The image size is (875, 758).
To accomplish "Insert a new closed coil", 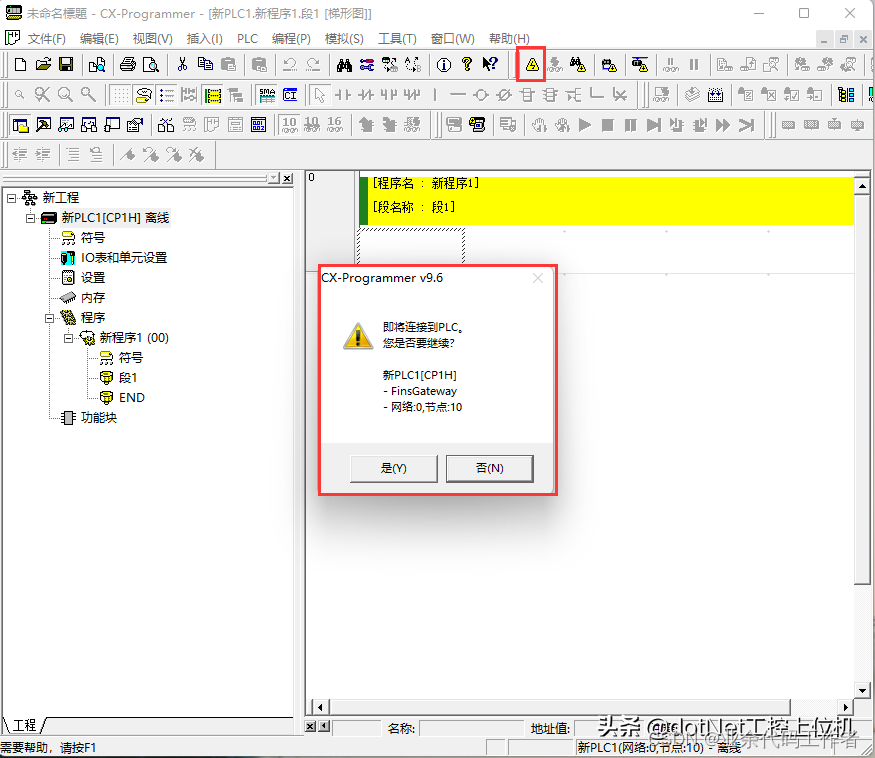I will coord(504,95).
